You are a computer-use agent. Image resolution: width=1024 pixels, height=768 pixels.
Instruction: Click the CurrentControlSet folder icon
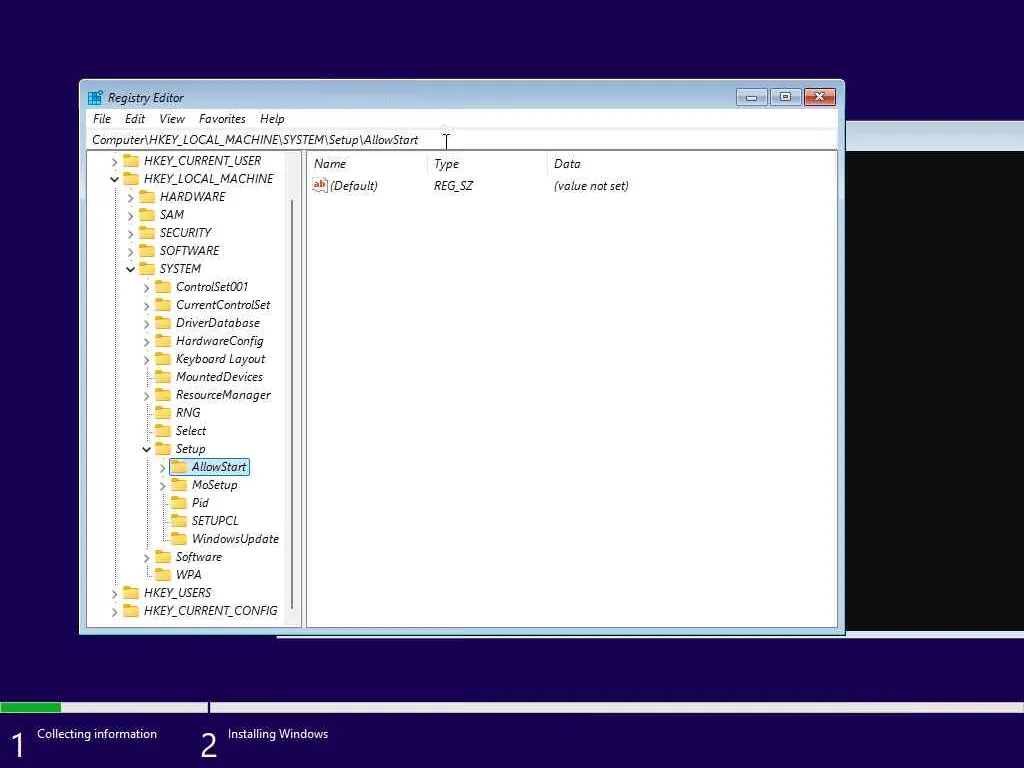(x=163, y=305)
